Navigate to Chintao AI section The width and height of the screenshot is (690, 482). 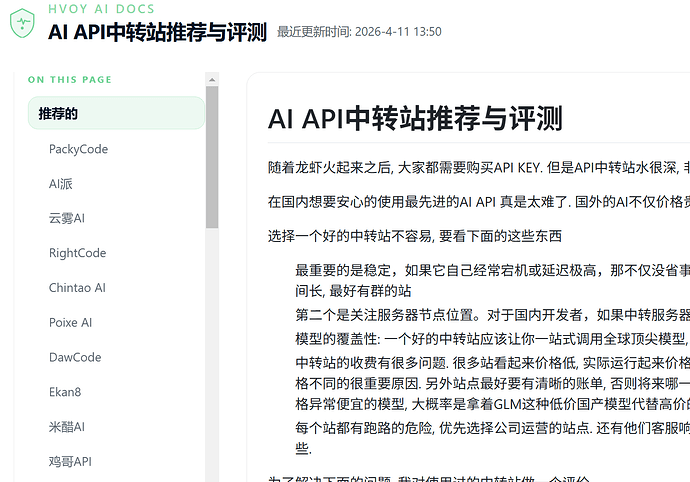click(x=77, y=287)
